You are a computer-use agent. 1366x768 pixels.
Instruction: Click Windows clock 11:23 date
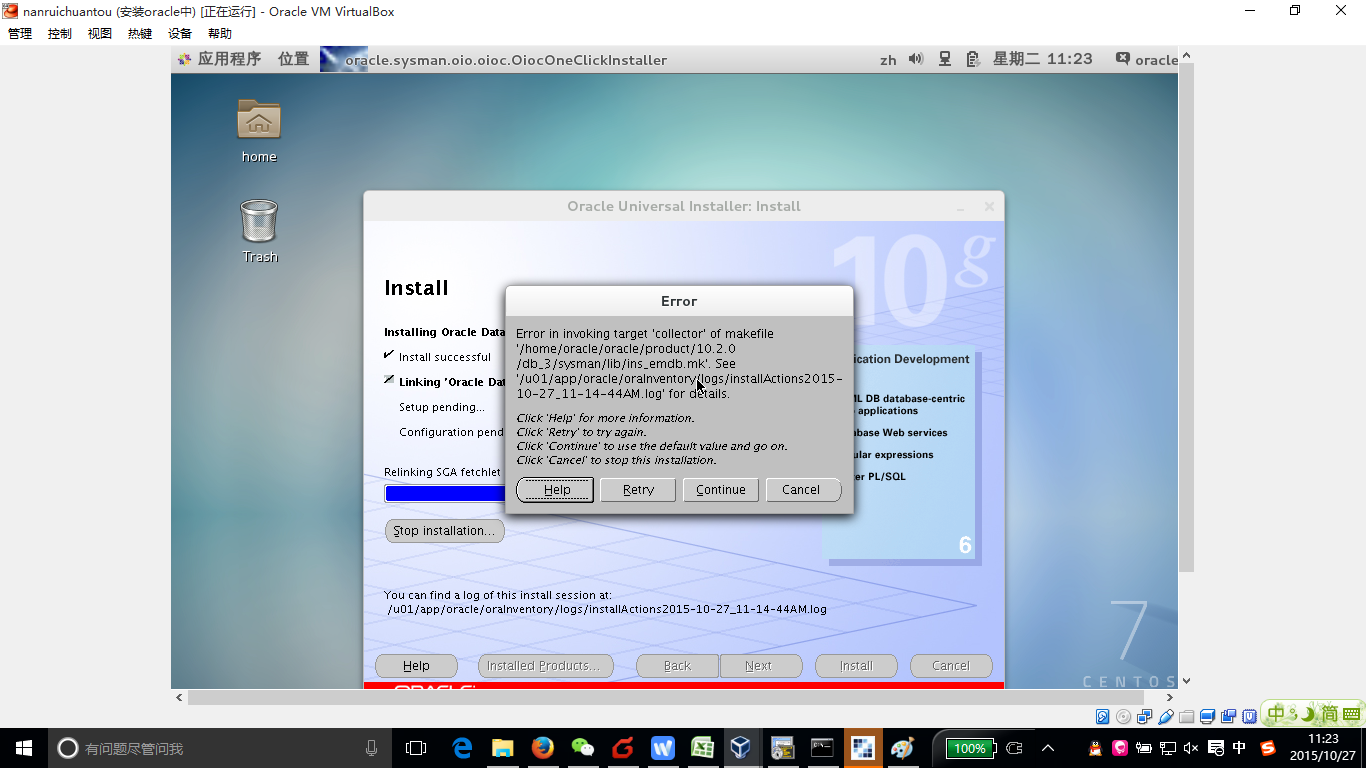click(1322, 748)
